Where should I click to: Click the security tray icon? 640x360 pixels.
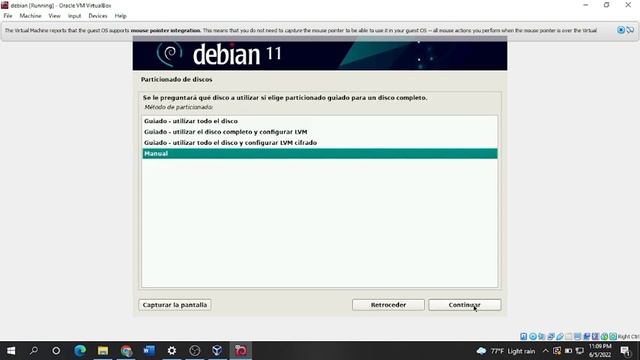pos(557,351)
